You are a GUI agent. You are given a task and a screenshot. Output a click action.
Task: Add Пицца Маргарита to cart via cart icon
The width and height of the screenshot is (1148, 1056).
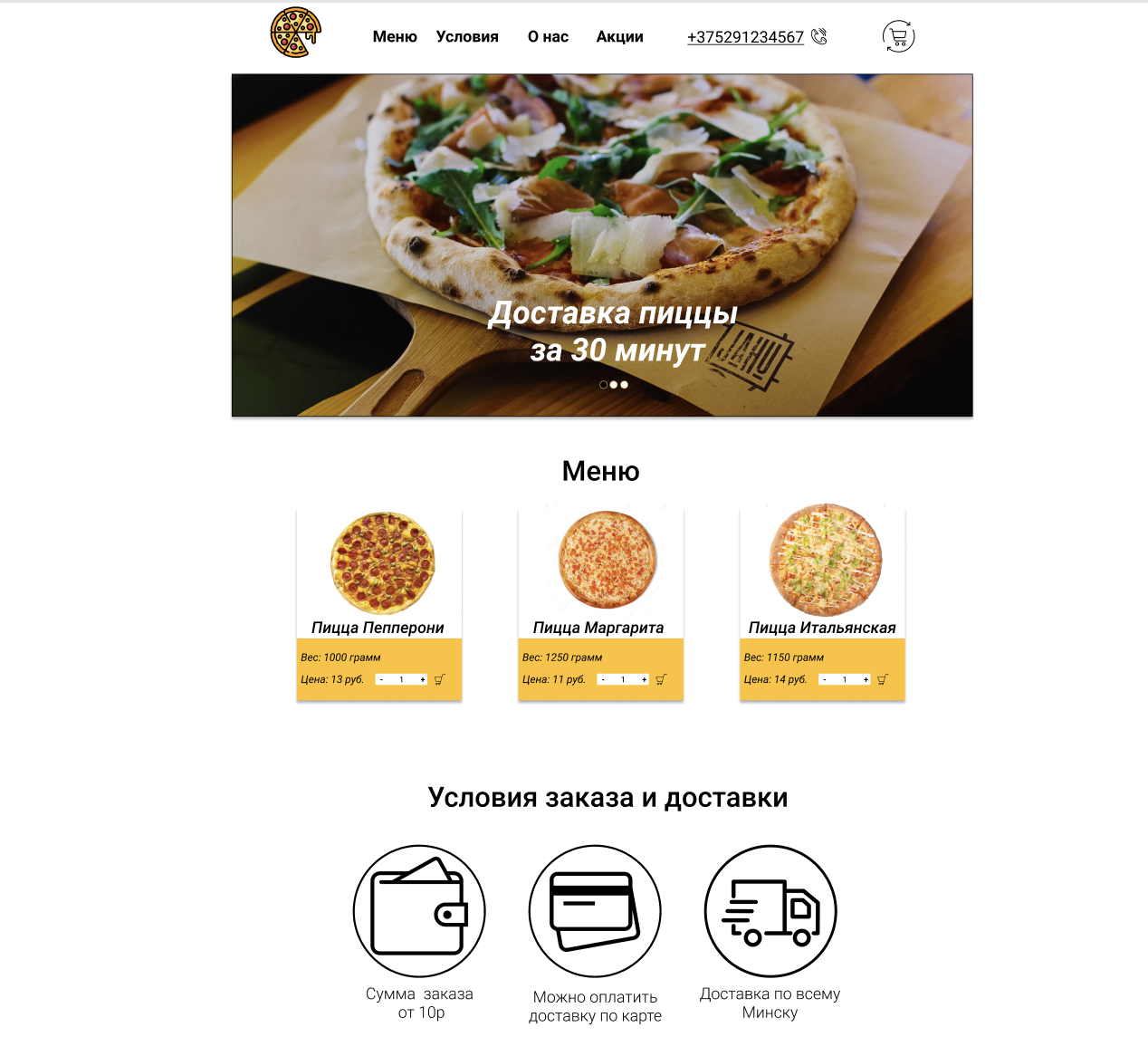click(661, 679)
